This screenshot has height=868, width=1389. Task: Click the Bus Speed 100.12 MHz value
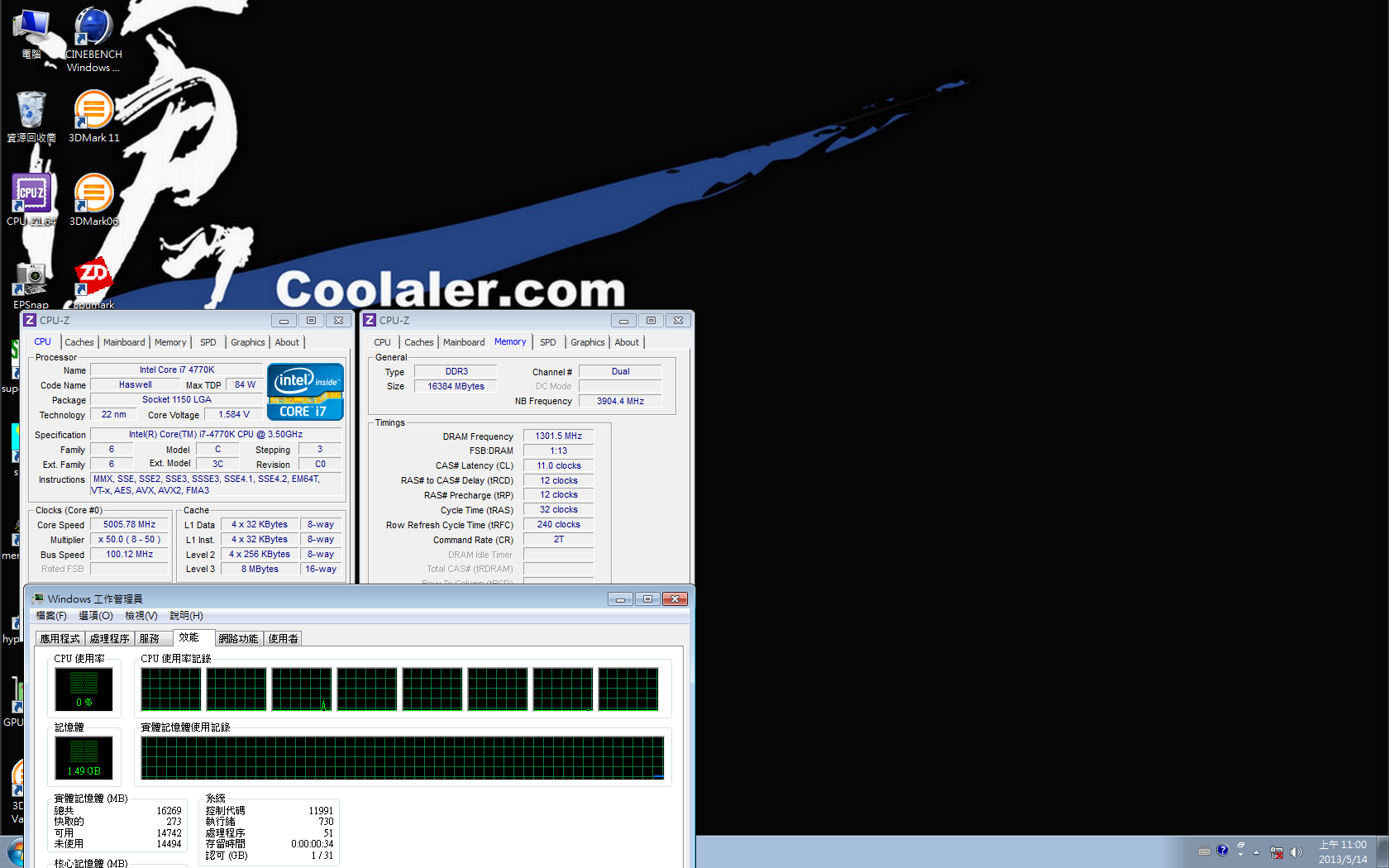pos(129,554)
